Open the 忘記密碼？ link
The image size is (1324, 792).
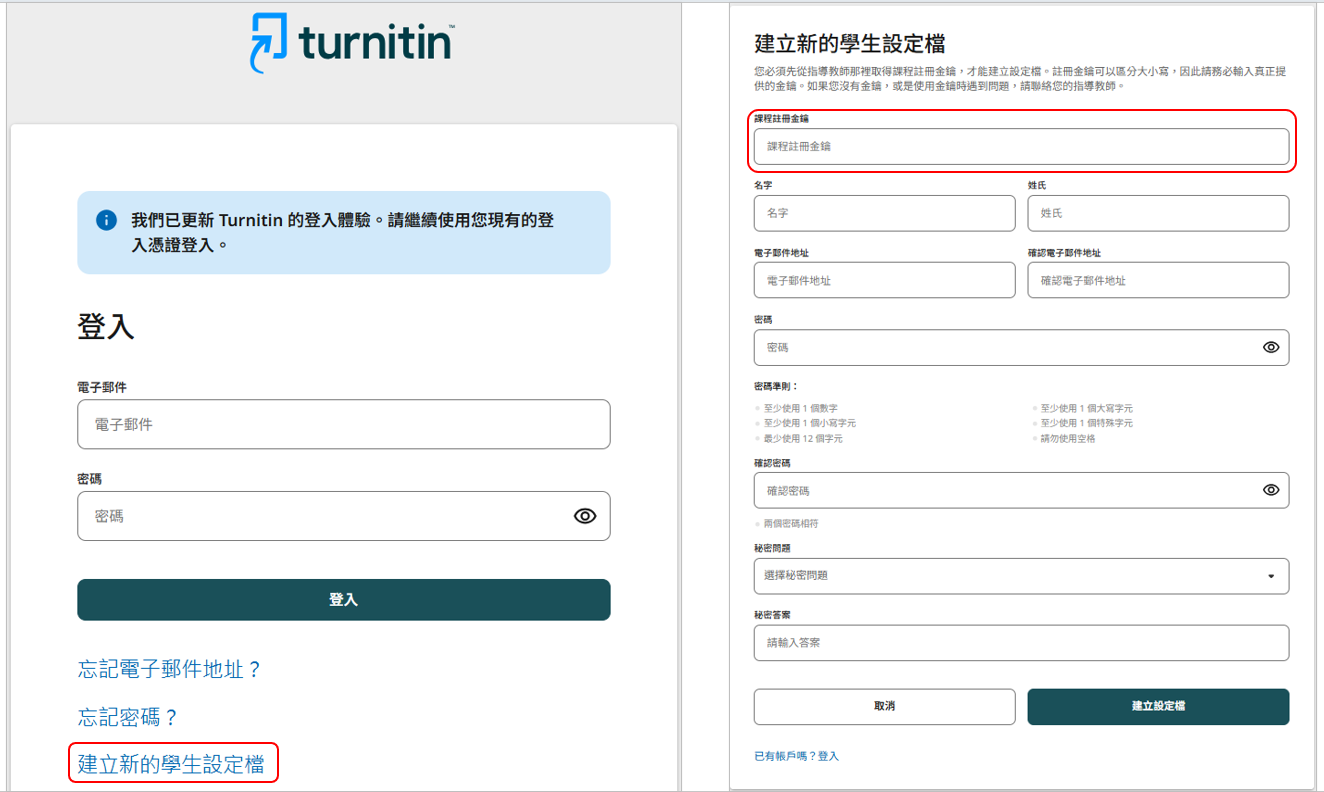[x=128, y=717]
